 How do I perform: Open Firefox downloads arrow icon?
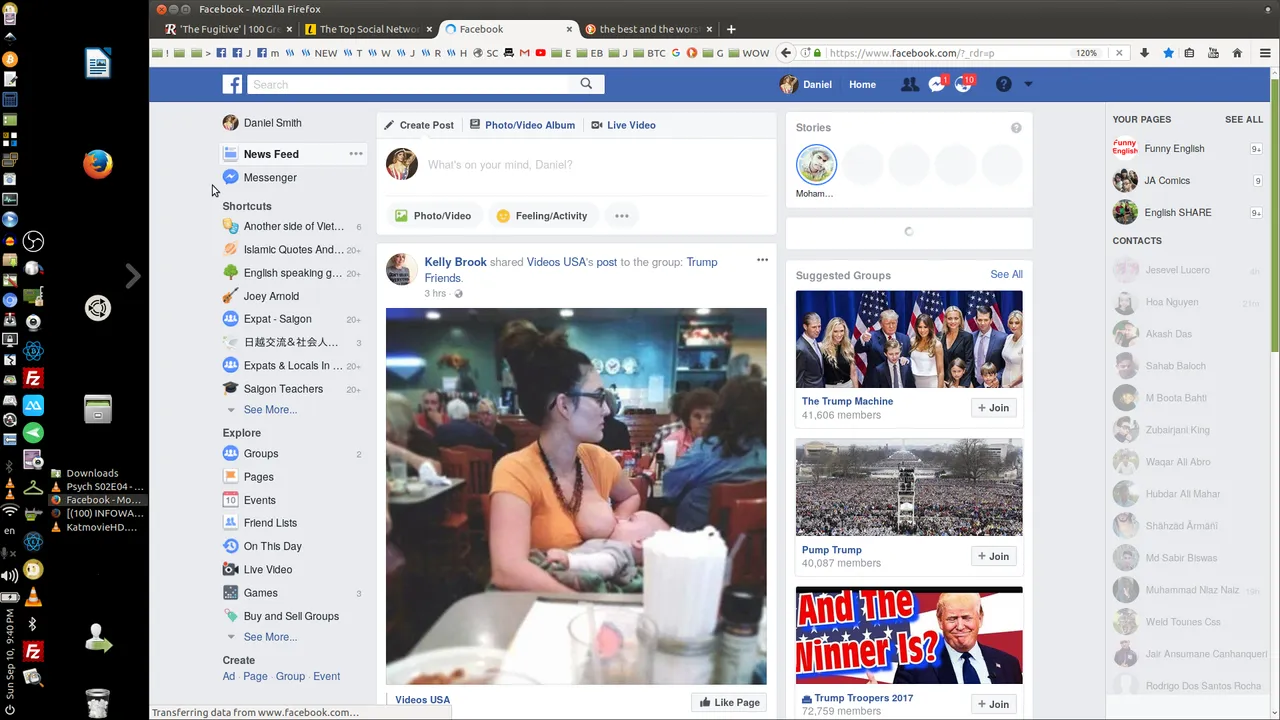pos(1145,53)
